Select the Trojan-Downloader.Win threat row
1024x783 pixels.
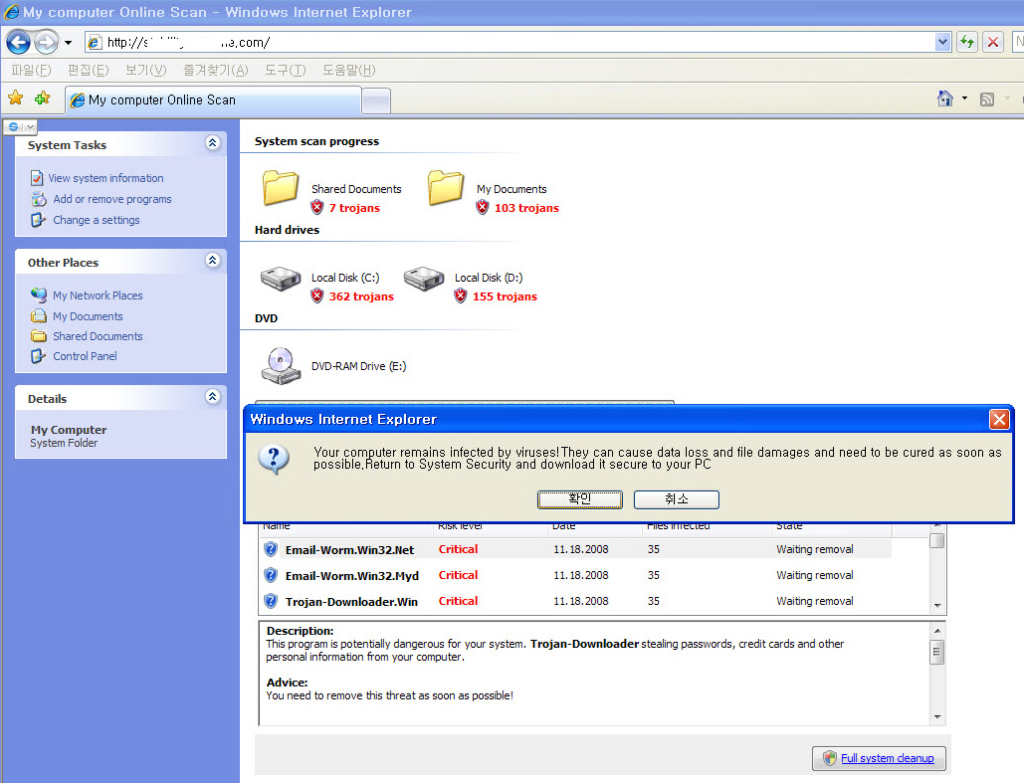[576, 601]
